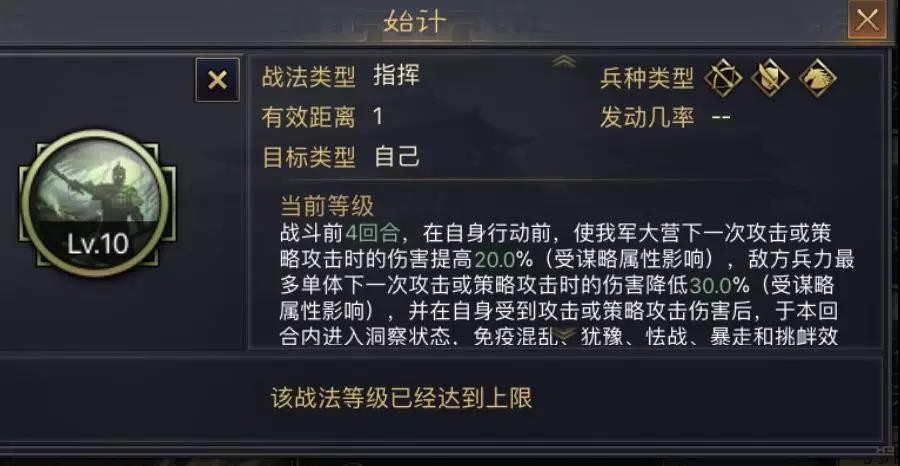Tap the 自己 target type value

tap(396, 157)
